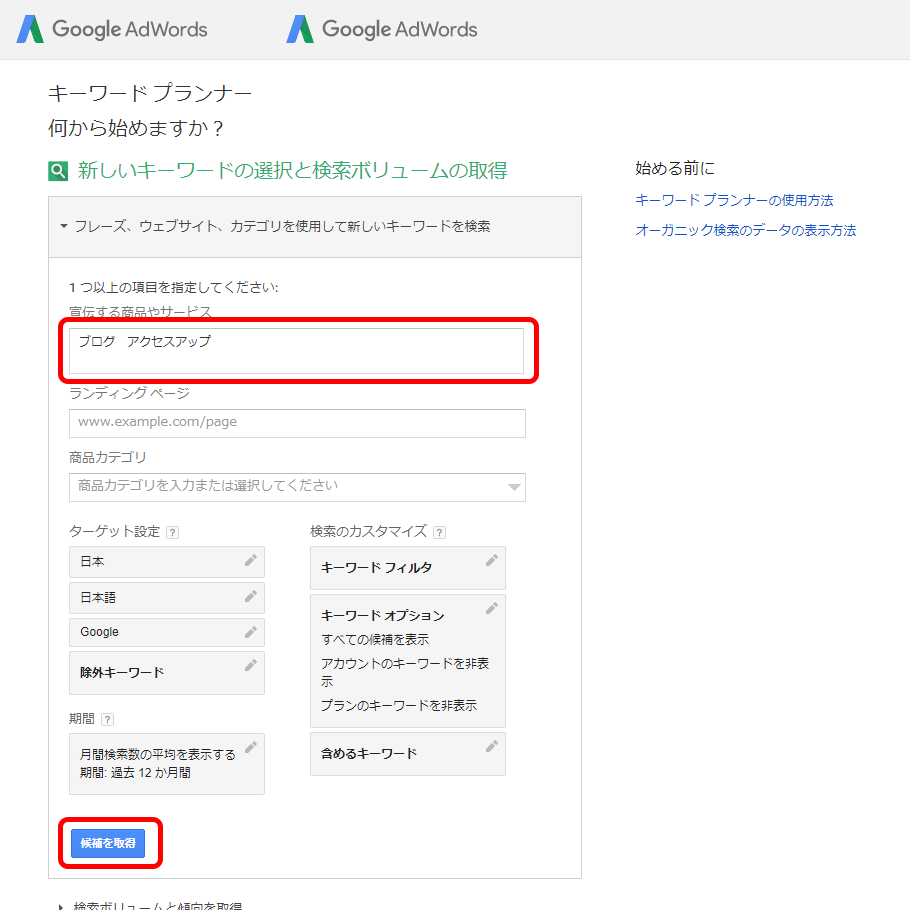The width and height of the screenshot is (910, 910).
Task: Open the 商品カテゴリ dropdown arrow
Action: 514,487
